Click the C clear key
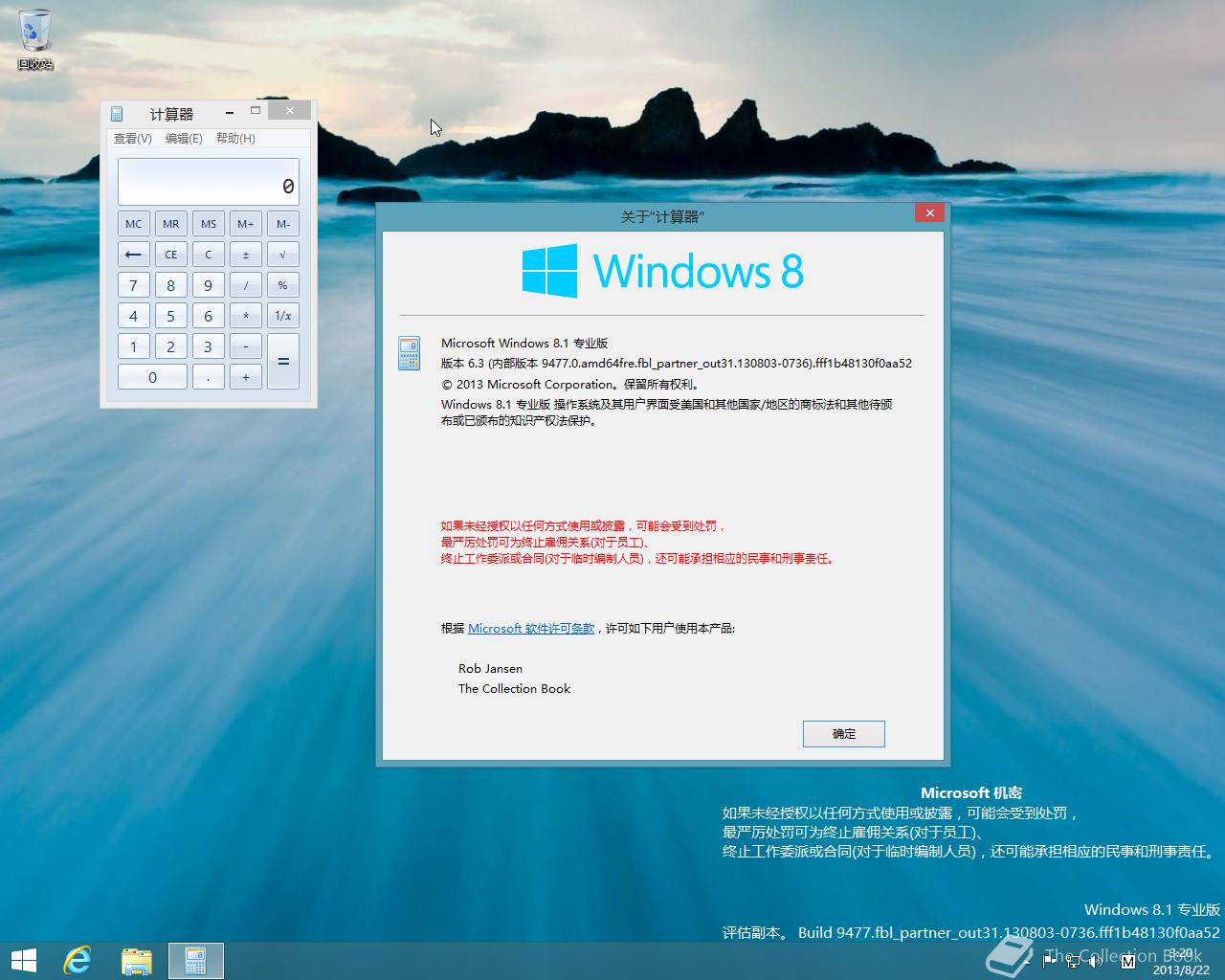This screenshot has width=1225, height=980. tap(208, 255)
